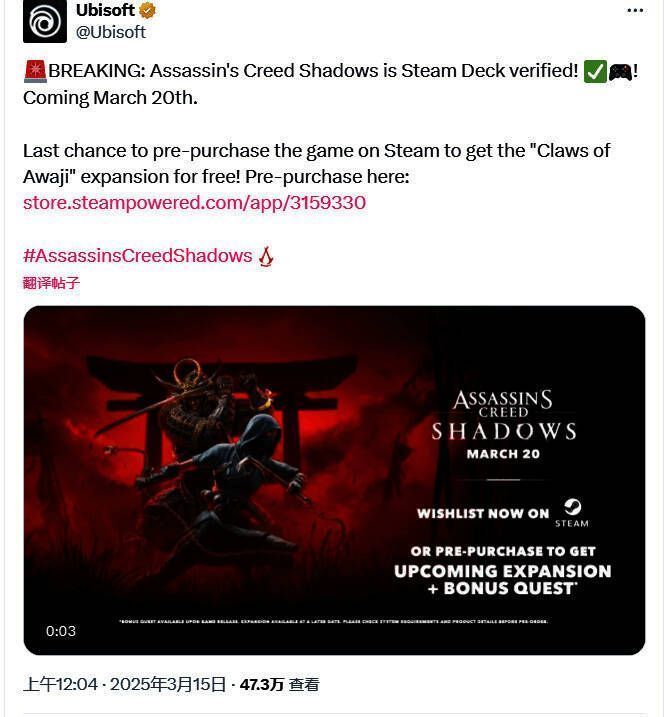Viewport: 668px width, 717px height.
Task: Open the #AssassinsCreedShadows hashtag
Action: click(138, 256)
